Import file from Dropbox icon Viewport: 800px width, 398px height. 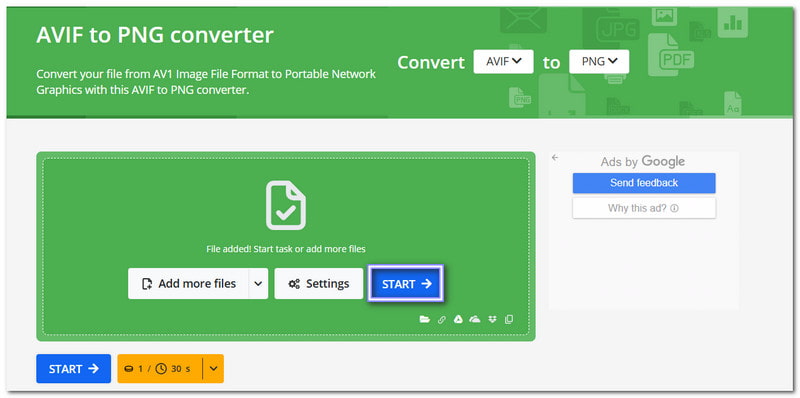click(x=492, y=319)
